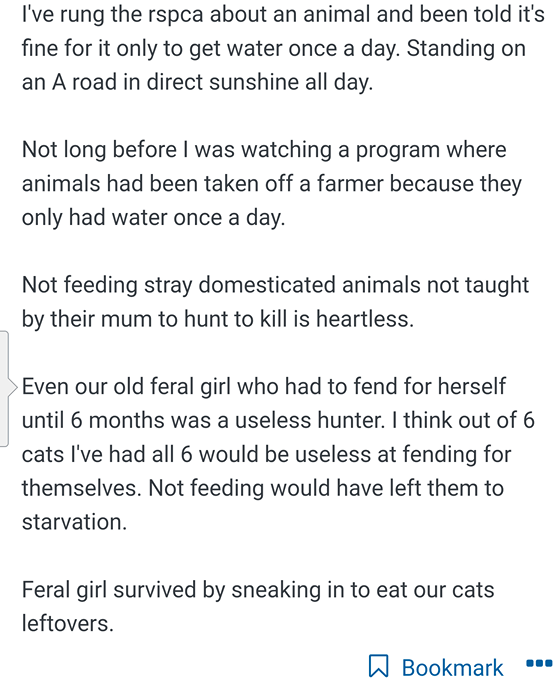Click the line starting "Even our old feral girl"

(263, 387)
